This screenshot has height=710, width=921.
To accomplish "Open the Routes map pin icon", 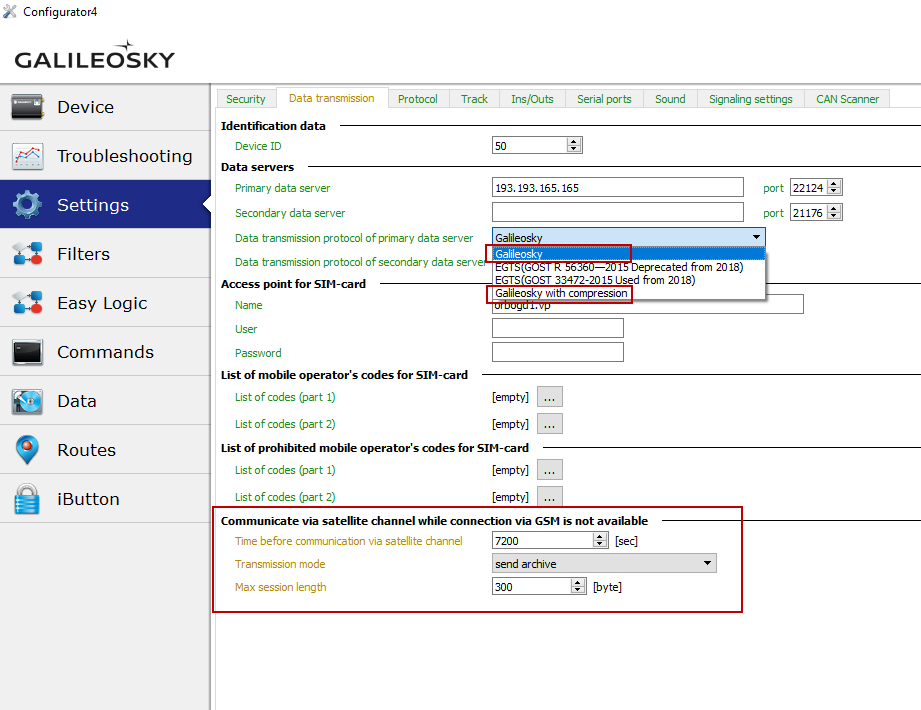I will [x=28, y=450].
